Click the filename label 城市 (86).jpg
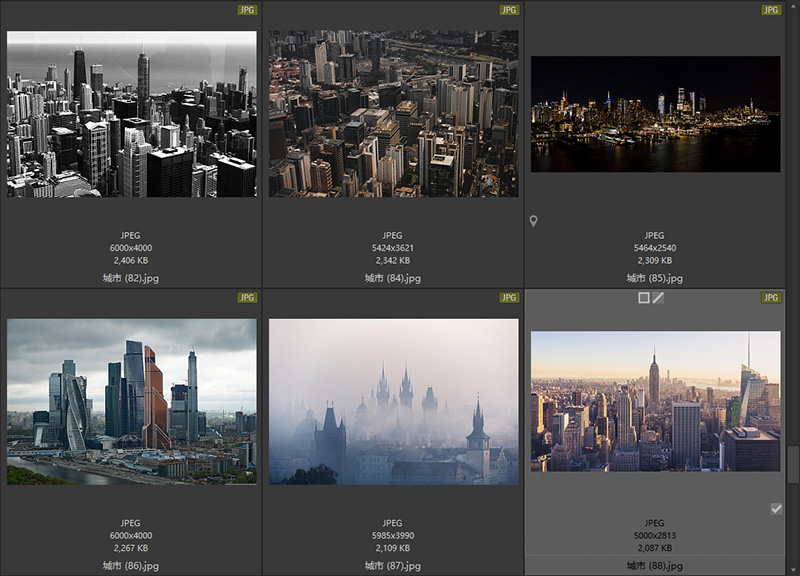 coord(131,566)
